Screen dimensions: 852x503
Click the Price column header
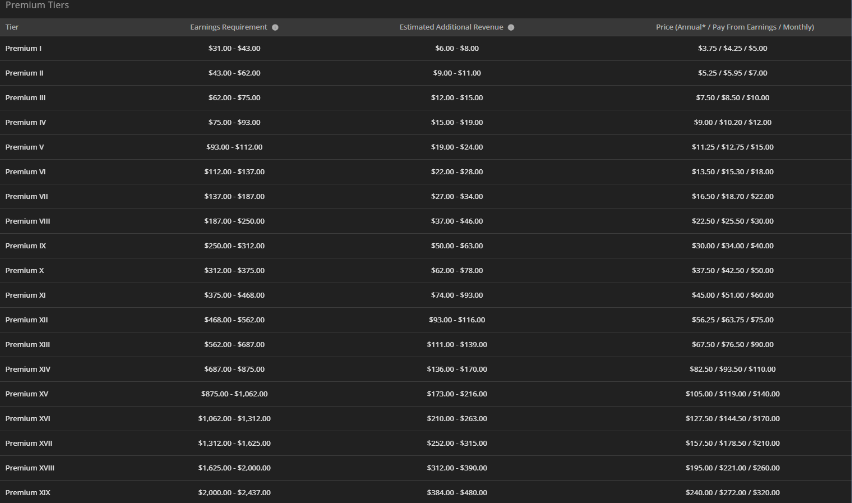point(735,27)
